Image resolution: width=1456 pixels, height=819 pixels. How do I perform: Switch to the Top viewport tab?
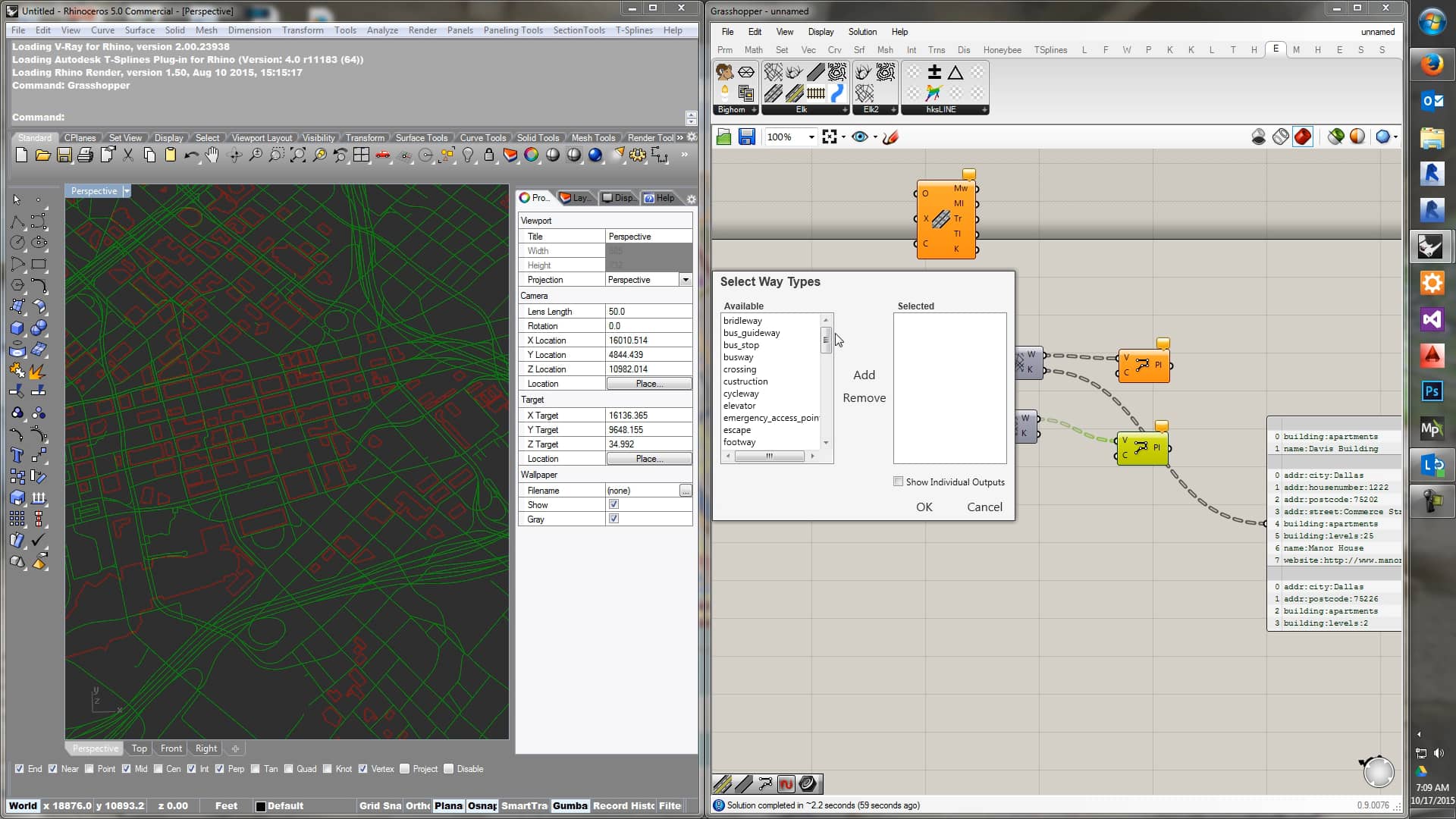click(x=139, y=748)
